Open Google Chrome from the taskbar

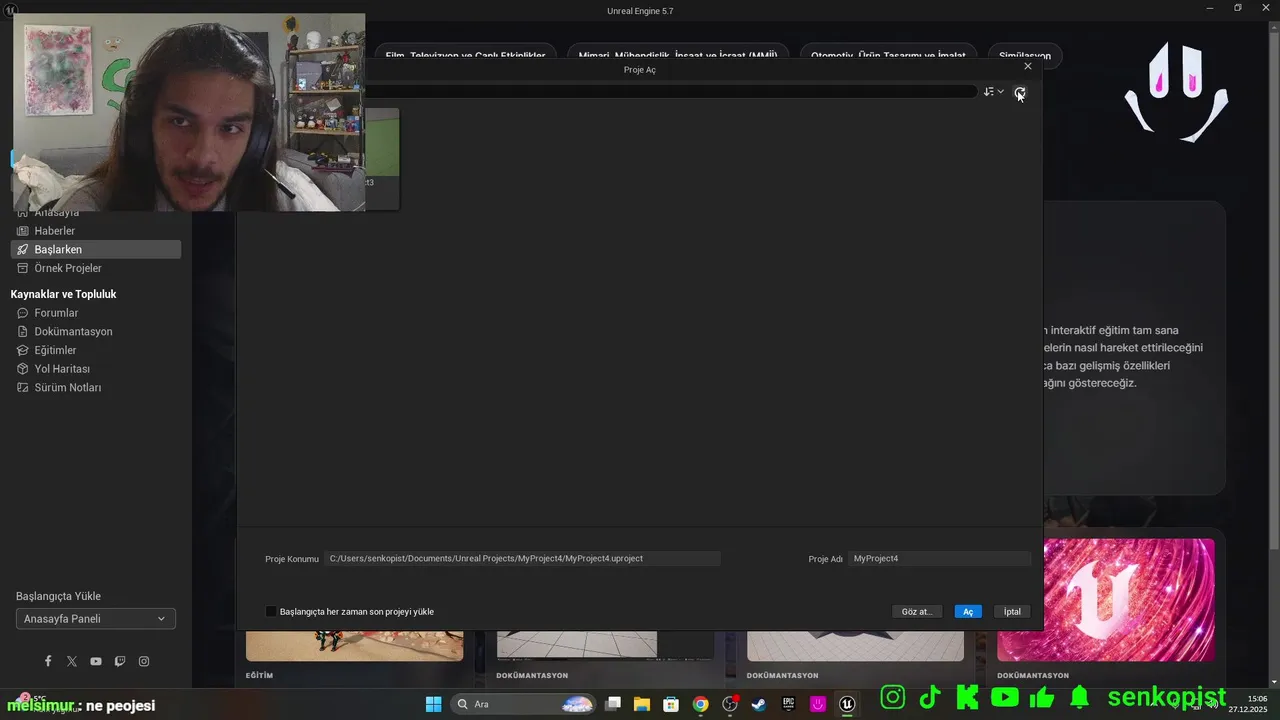700,704
